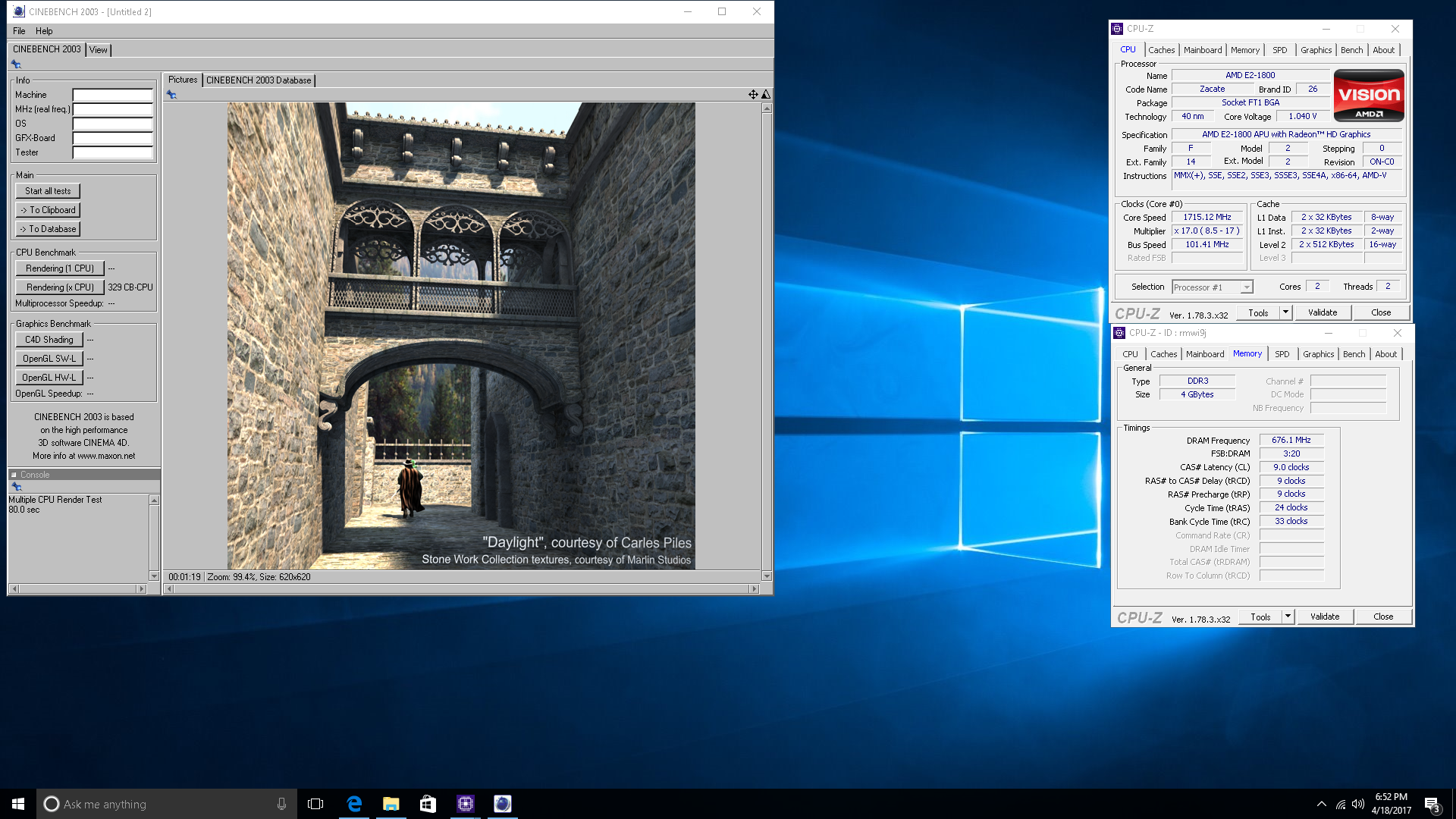Click the Core Speed value 1715.12 MHz
This screenshot has width=1456, height=819.
[x=1207, y=218]
